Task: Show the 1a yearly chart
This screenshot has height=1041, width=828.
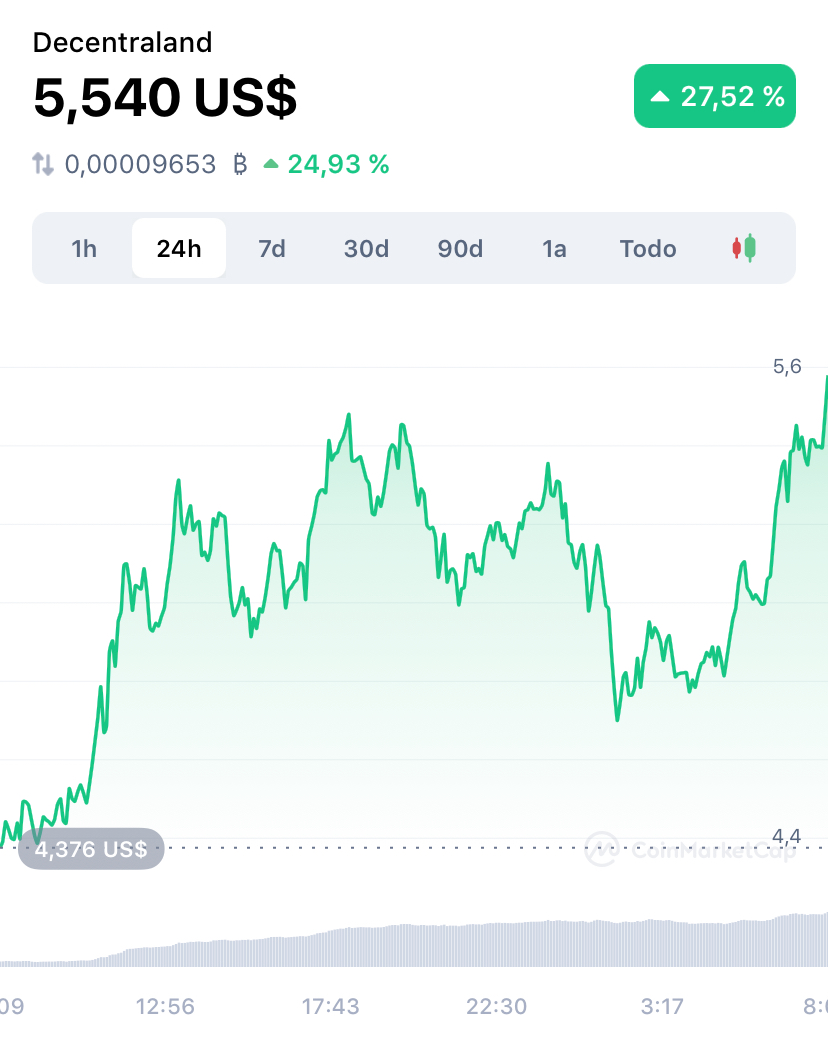Action: 554,249
